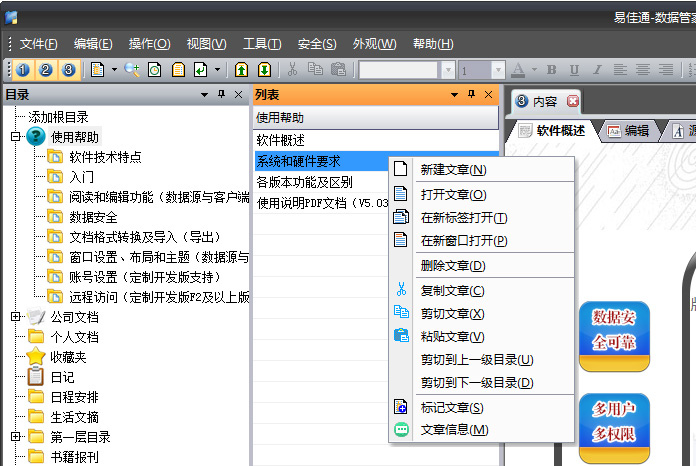Select 删除文章 in the context menu
696x466 pixels.
point(452,266)
